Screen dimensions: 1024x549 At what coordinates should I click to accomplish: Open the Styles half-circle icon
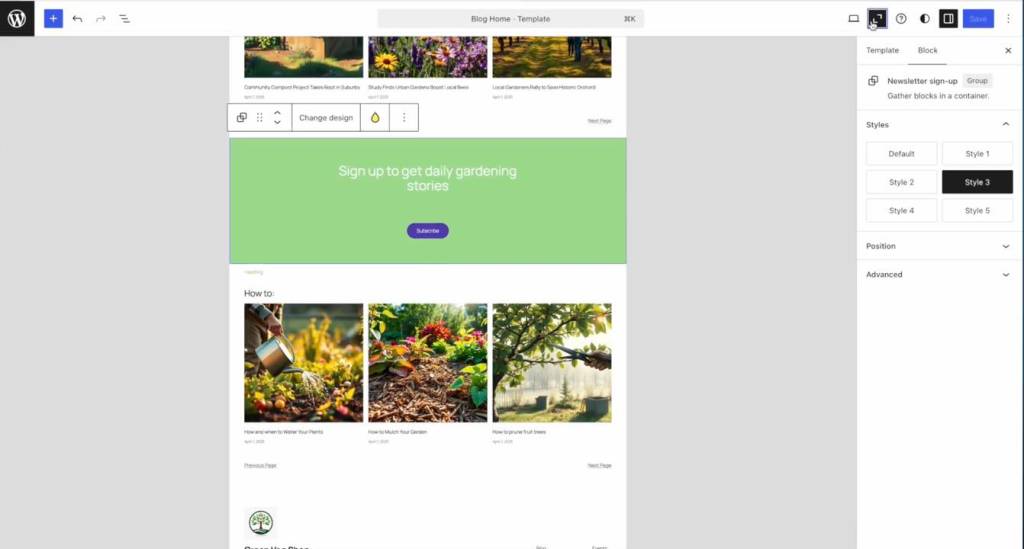coord(925,18)
